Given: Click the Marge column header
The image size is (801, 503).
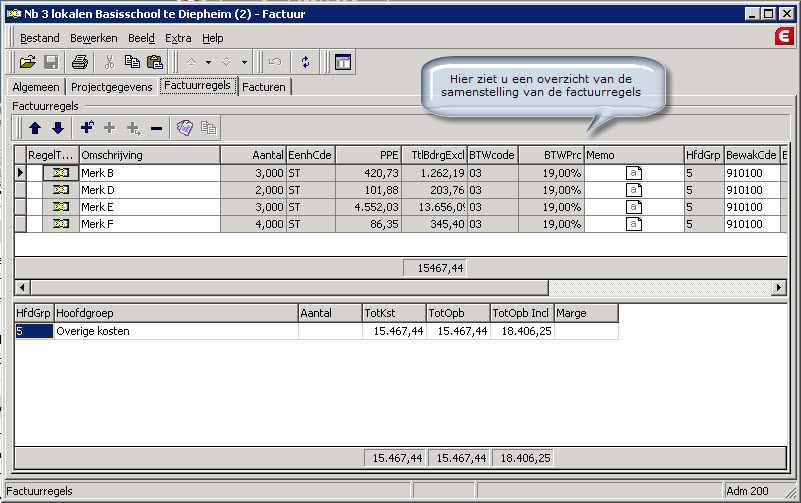Looking at the screenshot, I should coord(586,313).
